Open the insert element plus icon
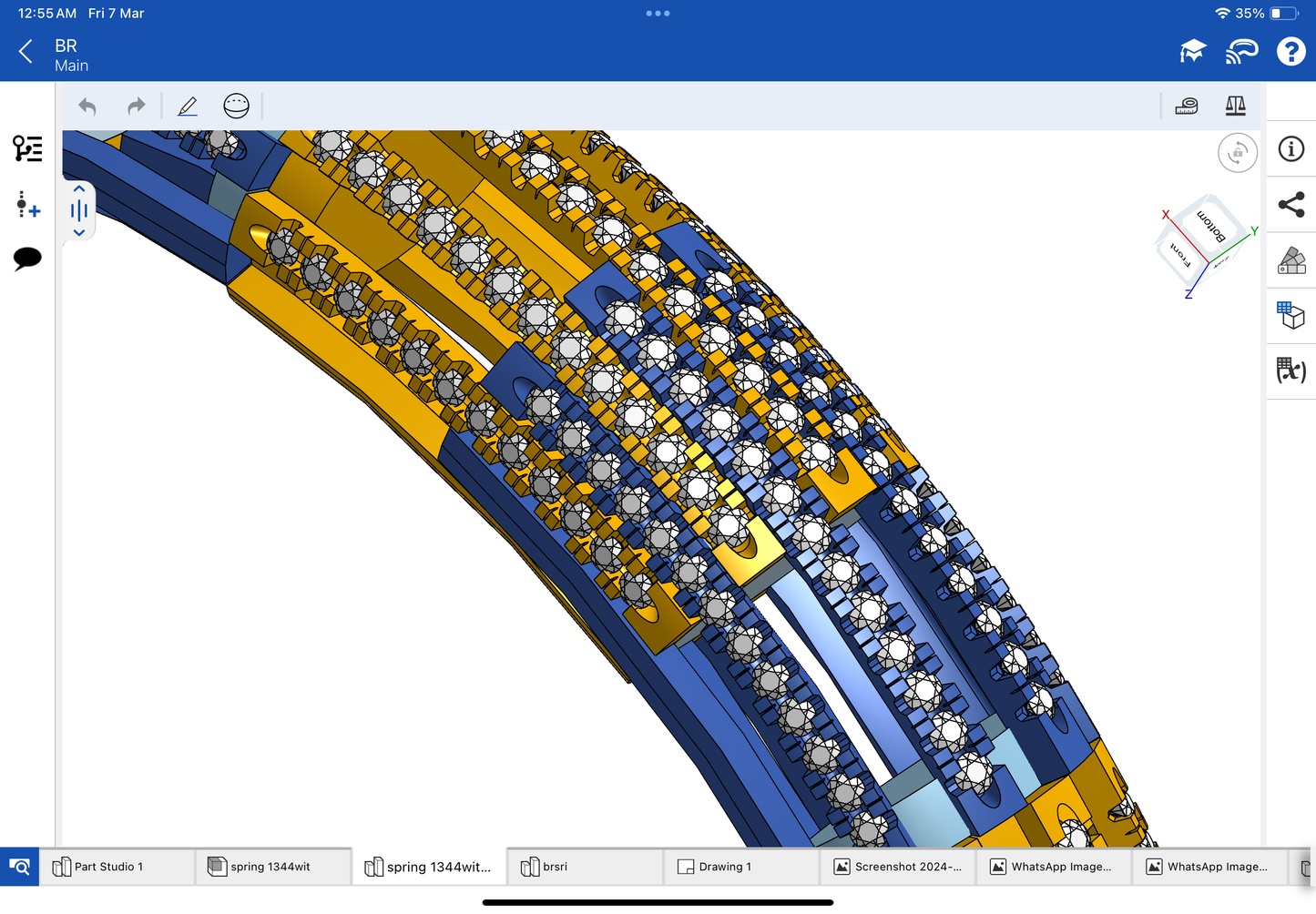The image size is (1316, 914). (27, 205)
